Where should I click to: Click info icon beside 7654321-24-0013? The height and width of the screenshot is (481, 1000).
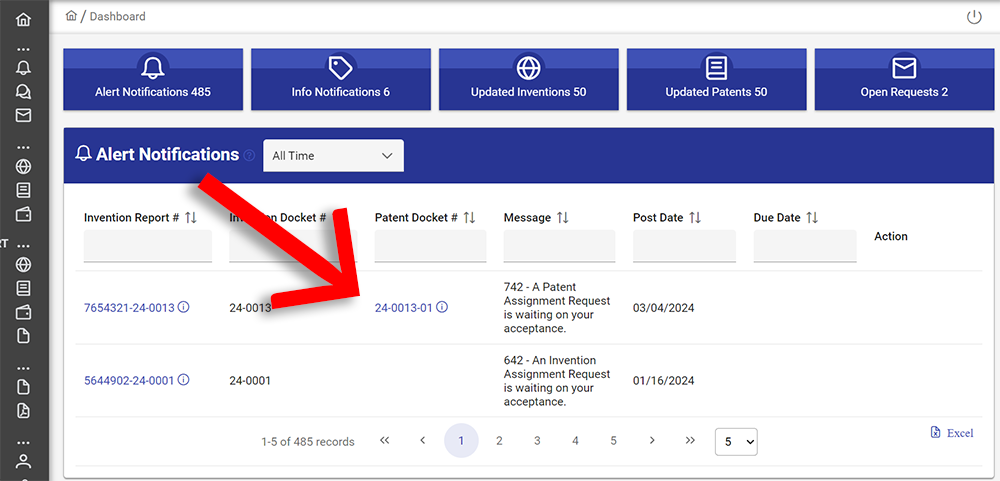(184, 307)
